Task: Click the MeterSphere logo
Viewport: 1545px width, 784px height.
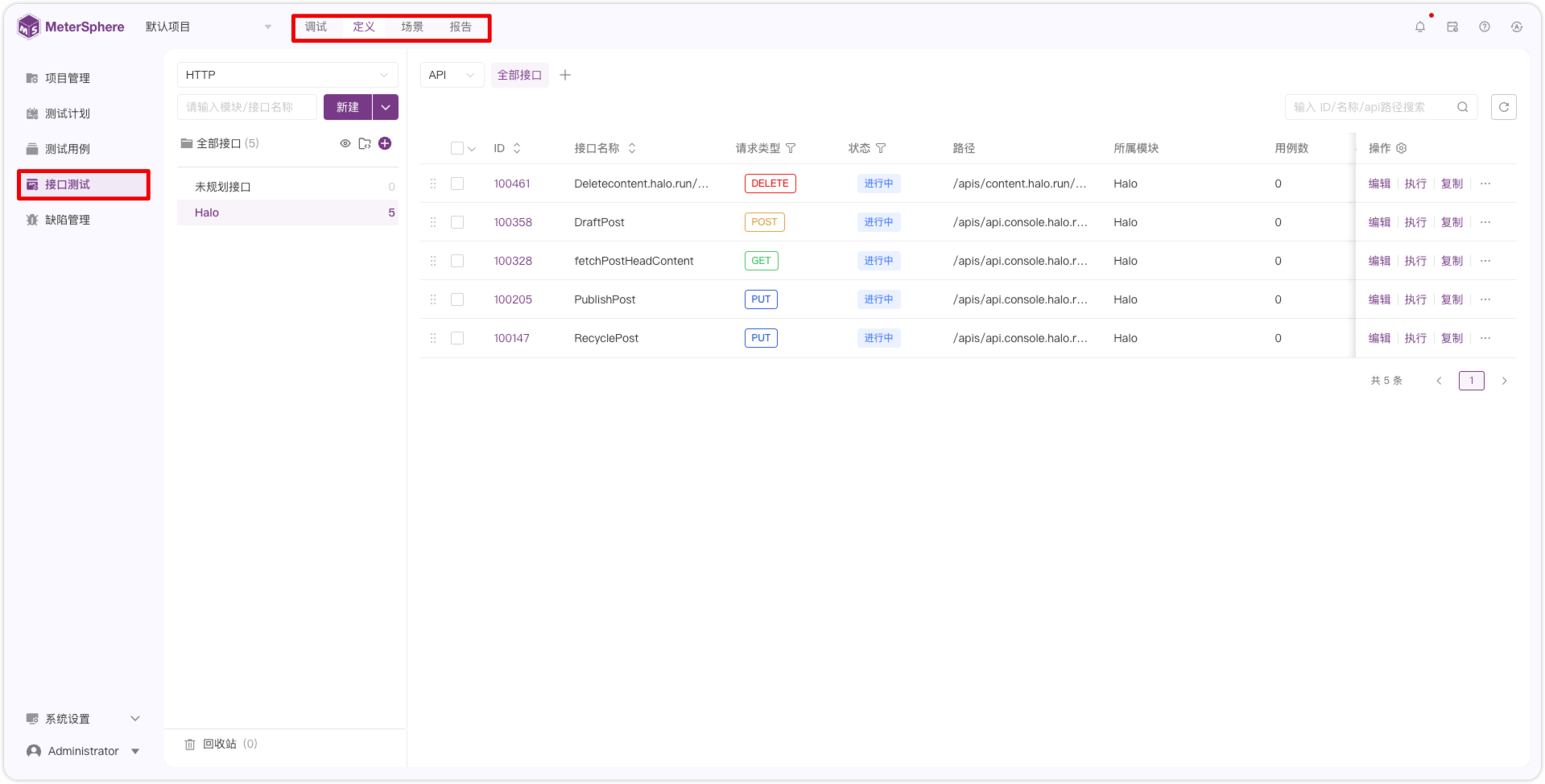Action: (x=71, y=27)
